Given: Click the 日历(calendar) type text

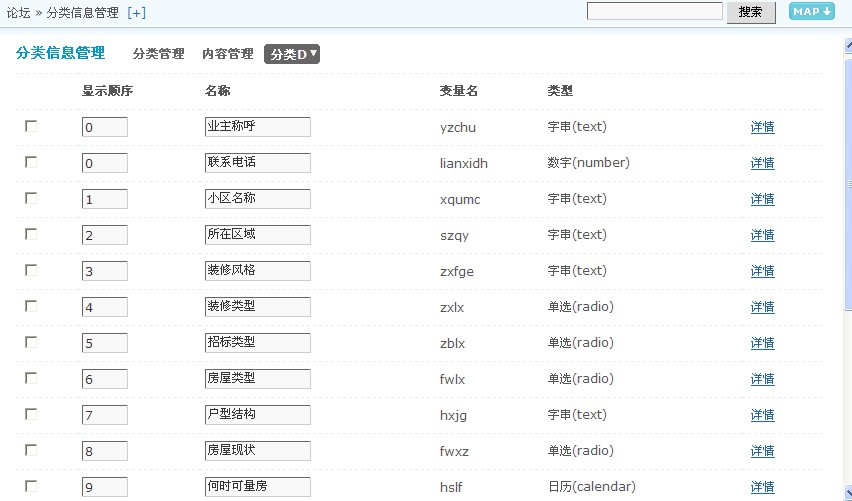Looking at the screenshot, I should 591,486.
